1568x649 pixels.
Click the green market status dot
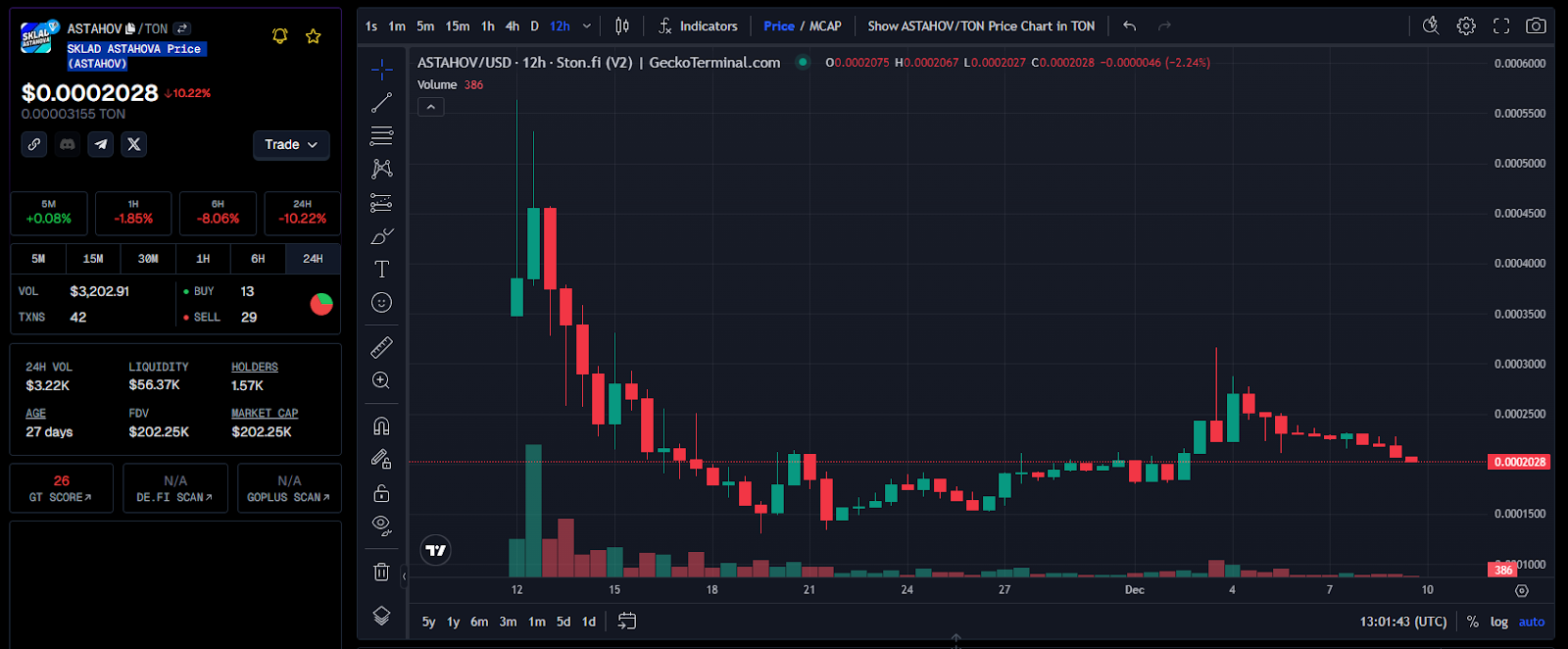pos(803,63)
